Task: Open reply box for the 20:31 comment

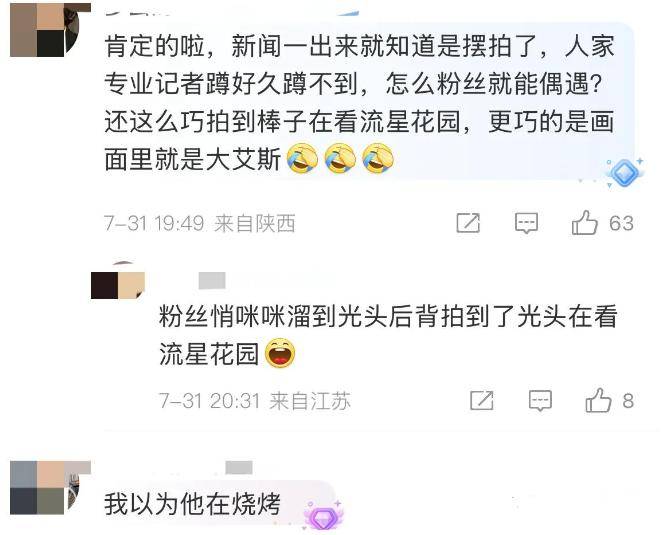Action: [x=540, y=401]
